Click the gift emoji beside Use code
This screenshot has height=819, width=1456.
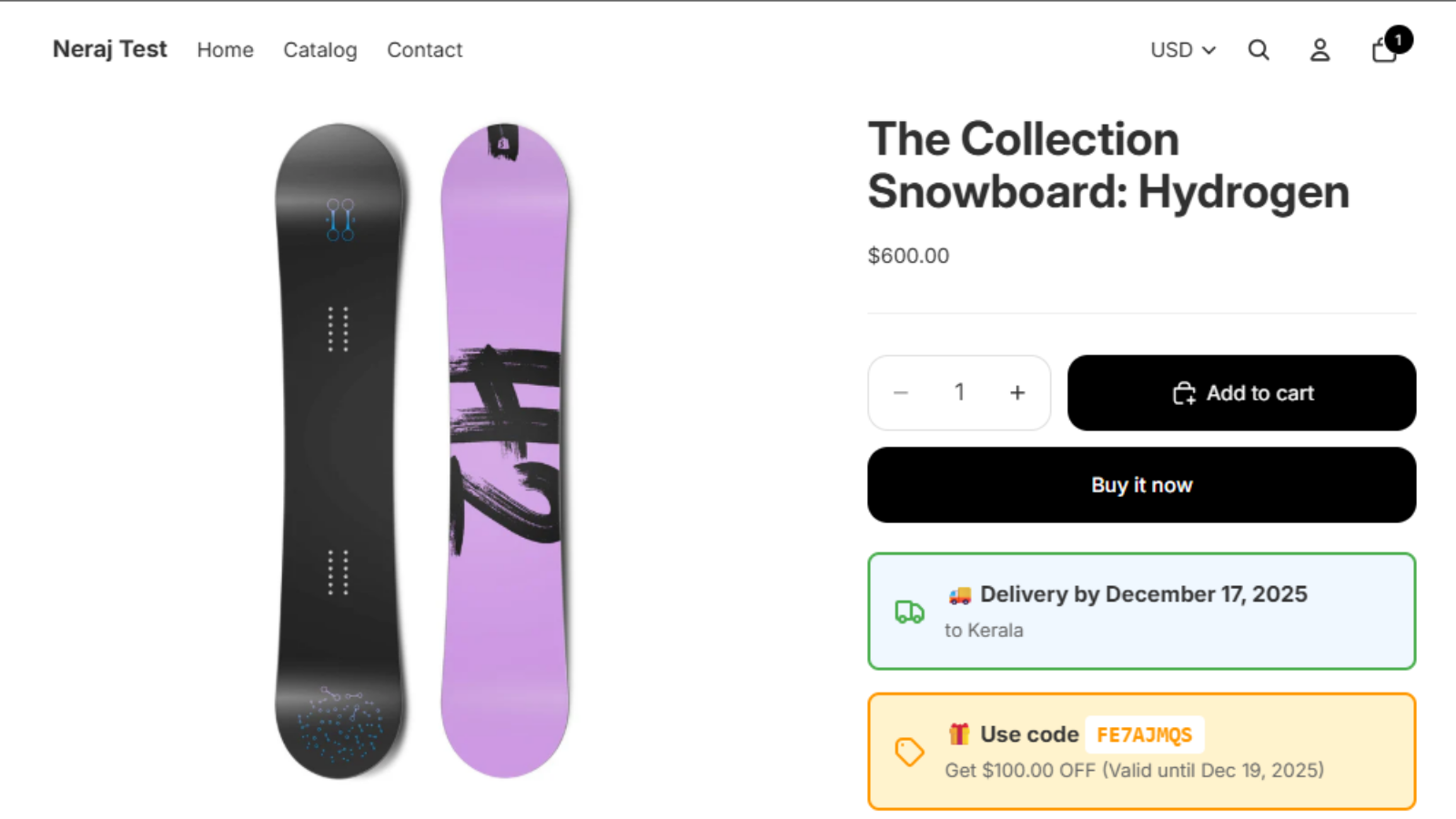tap(958, 733)
